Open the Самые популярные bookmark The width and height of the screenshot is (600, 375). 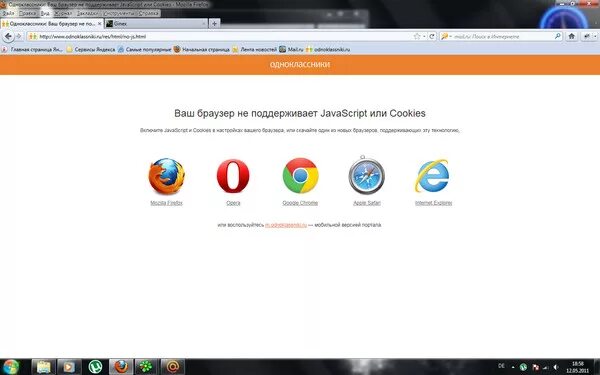point(144,49)
